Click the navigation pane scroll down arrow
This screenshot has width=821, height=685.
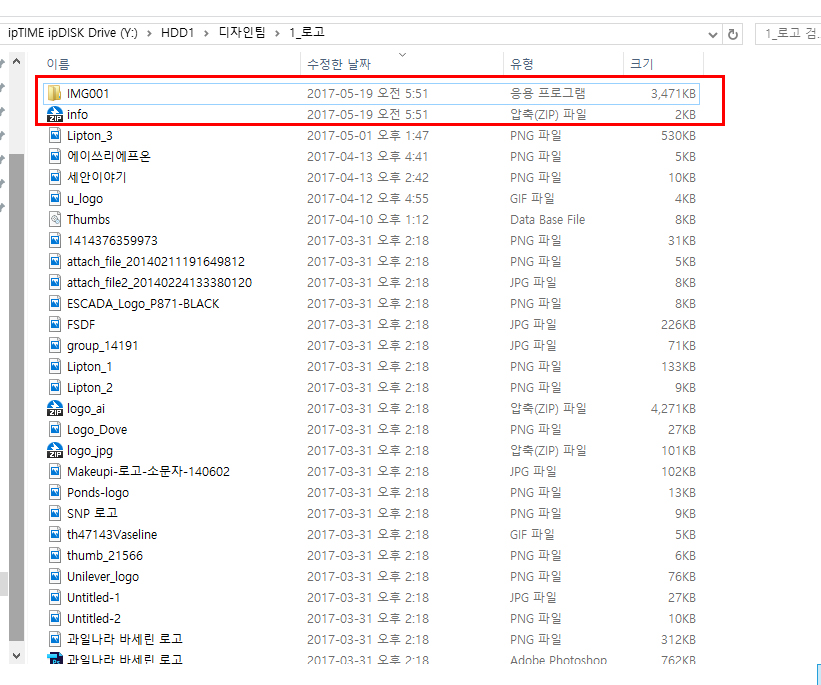coord(16,656)
